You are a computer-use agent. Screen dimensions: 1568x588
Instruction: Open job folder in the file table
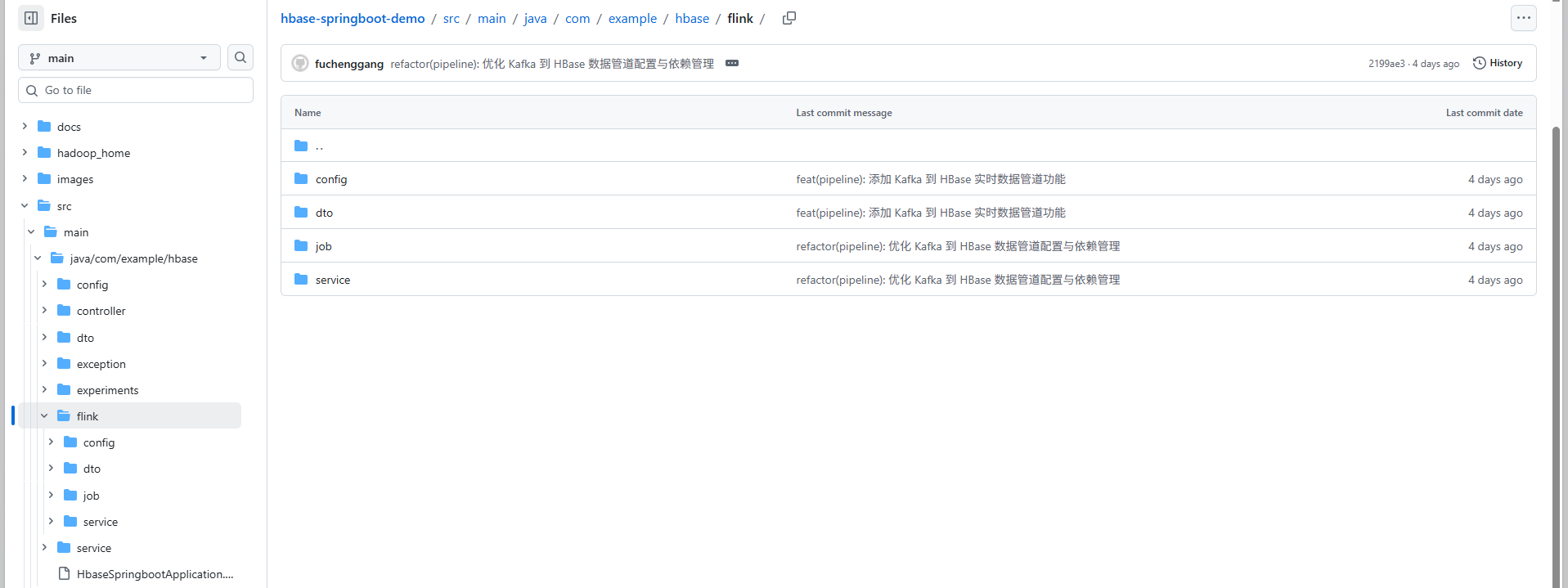(x=323, y=246)
